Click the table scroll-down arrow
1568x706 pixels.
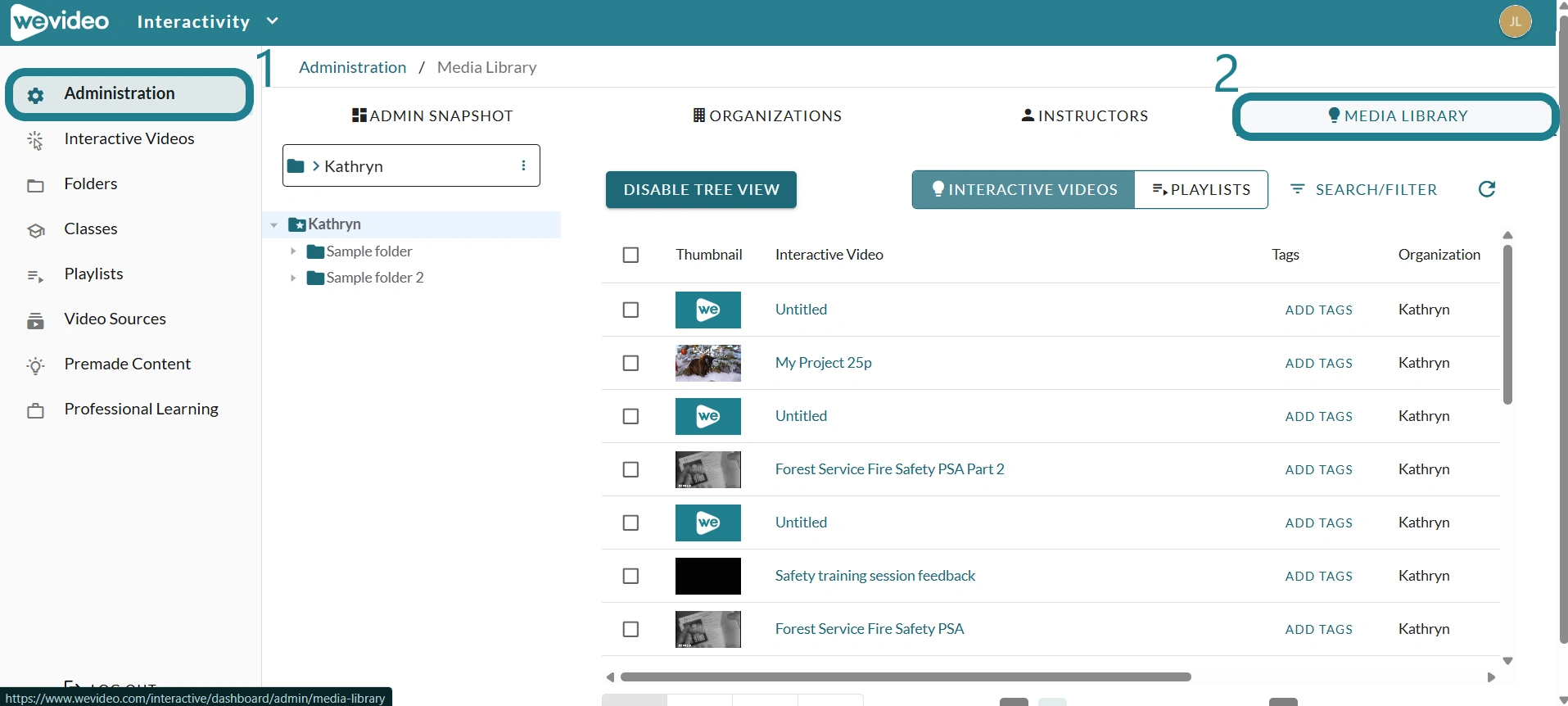click(x=1507, y=661)
